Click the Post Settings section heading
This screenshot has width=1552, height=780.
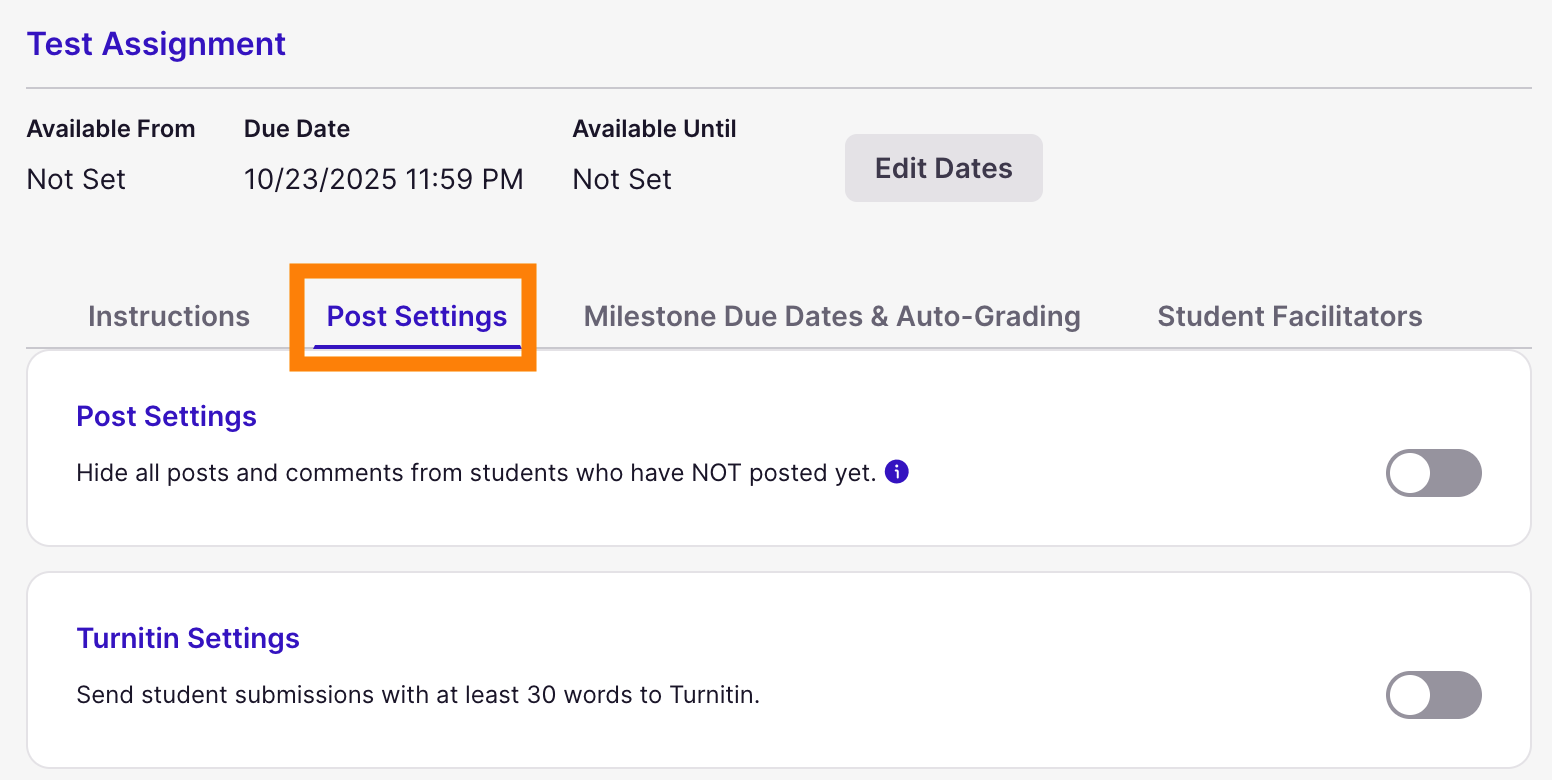166,416
